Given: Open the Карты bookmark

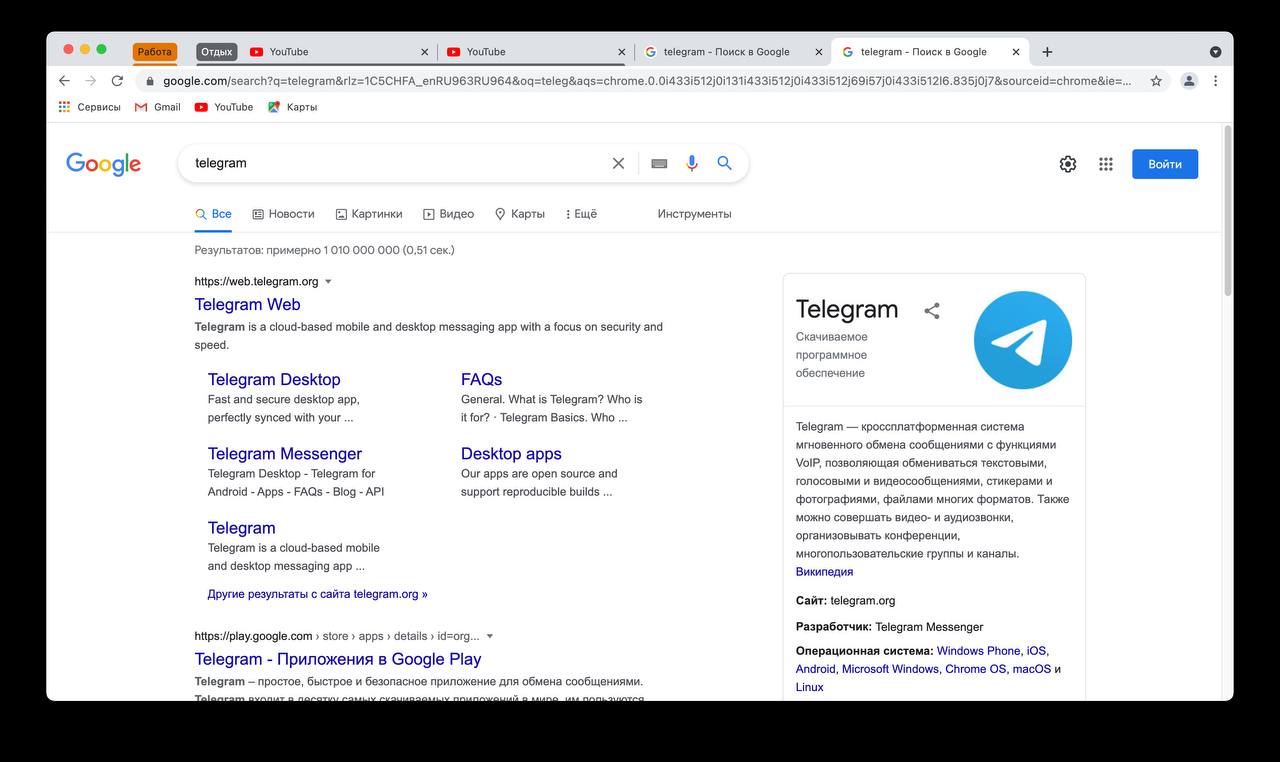Looking at the screenshot, I should tap(293, 107).
